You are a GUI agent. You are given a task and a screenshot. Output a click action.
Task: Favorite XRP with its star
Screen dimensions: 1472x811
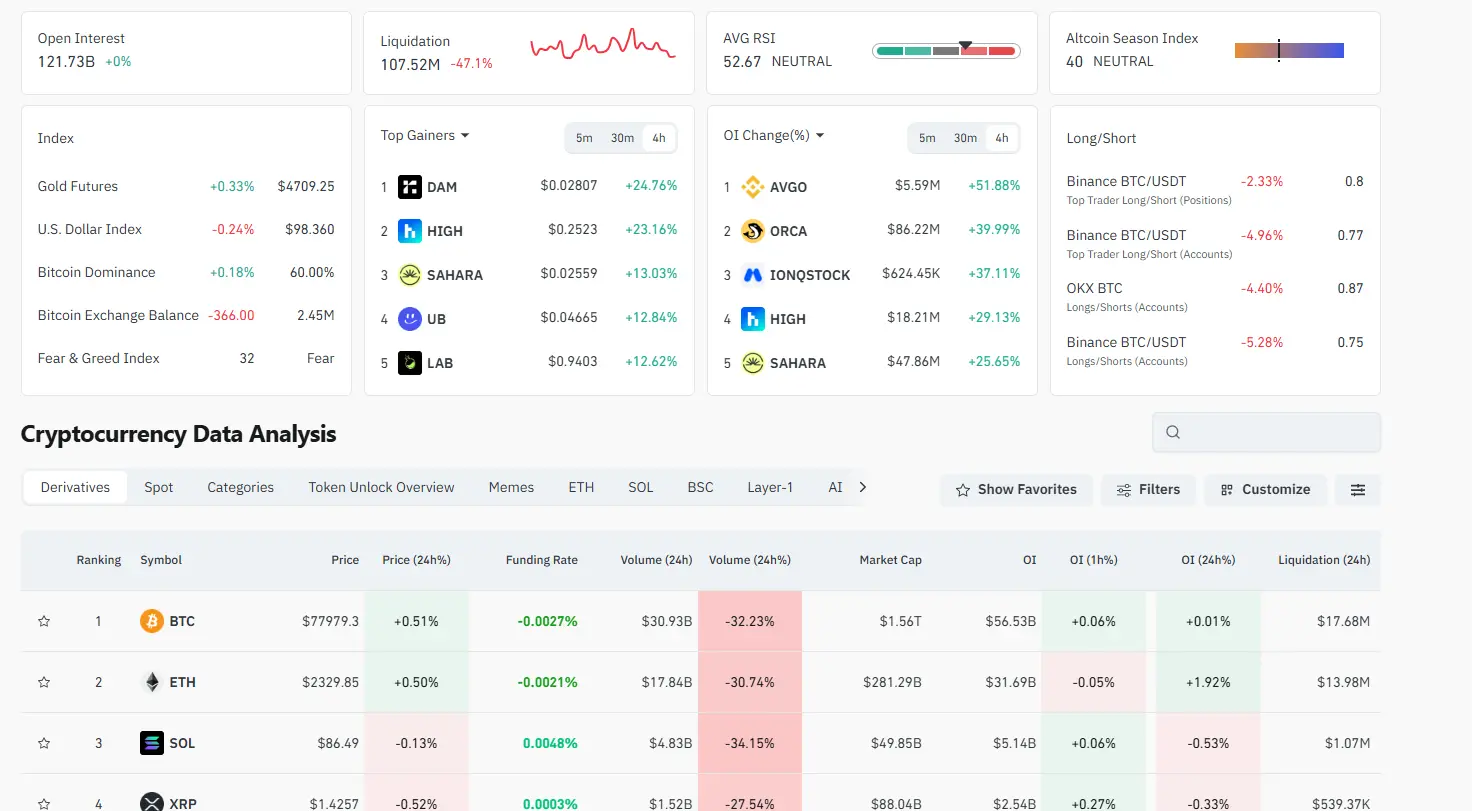tap(44, 804)
